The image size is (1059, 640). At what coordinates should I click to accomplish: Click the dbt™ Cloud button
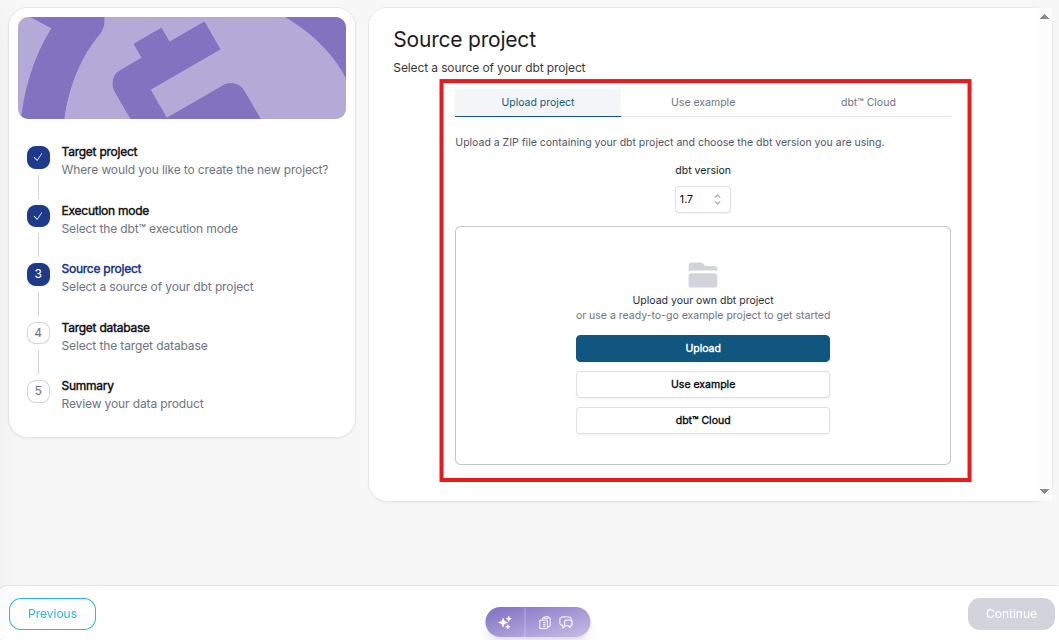703,420
